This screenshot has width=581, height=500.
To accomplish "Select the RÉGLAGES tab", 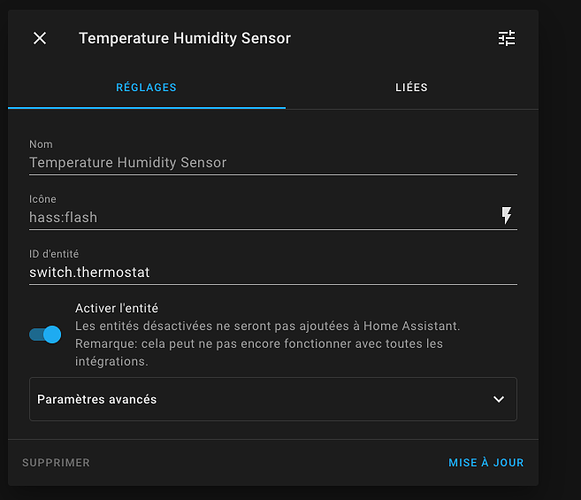I will pos(146,87).
